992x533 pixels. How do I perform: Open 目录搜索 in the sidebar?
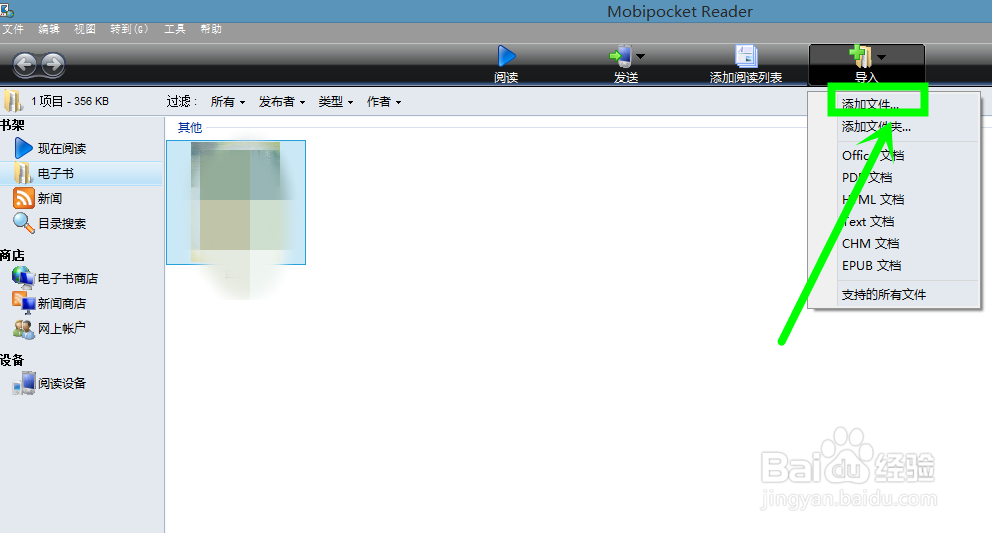click(62, 223)
